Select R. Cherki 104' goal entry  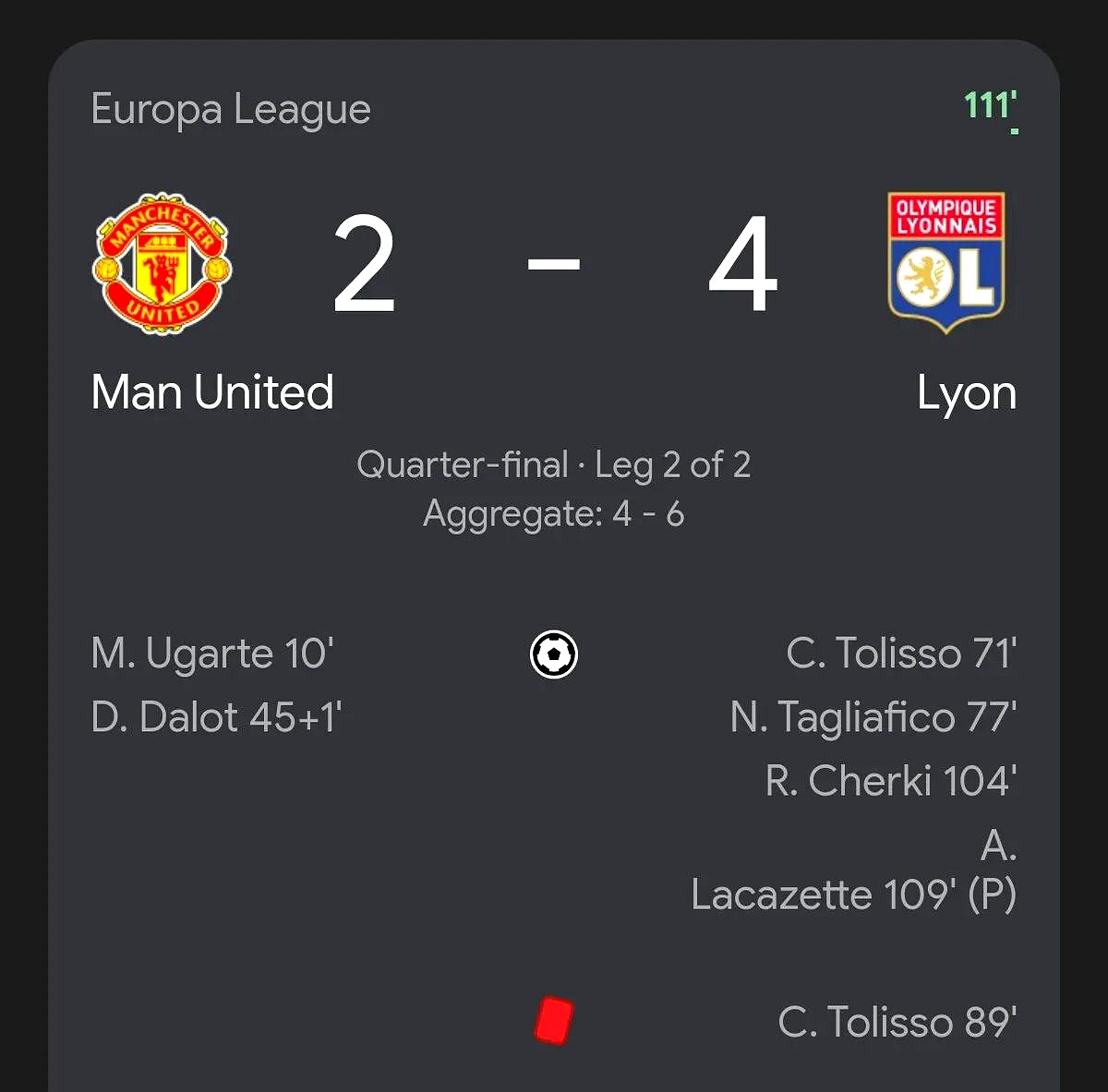(891, 781)
